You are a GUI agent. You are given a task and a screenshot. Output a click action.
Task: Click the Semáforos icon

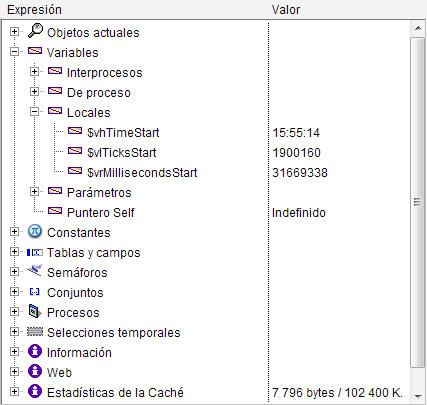click(x=35, y=271)
